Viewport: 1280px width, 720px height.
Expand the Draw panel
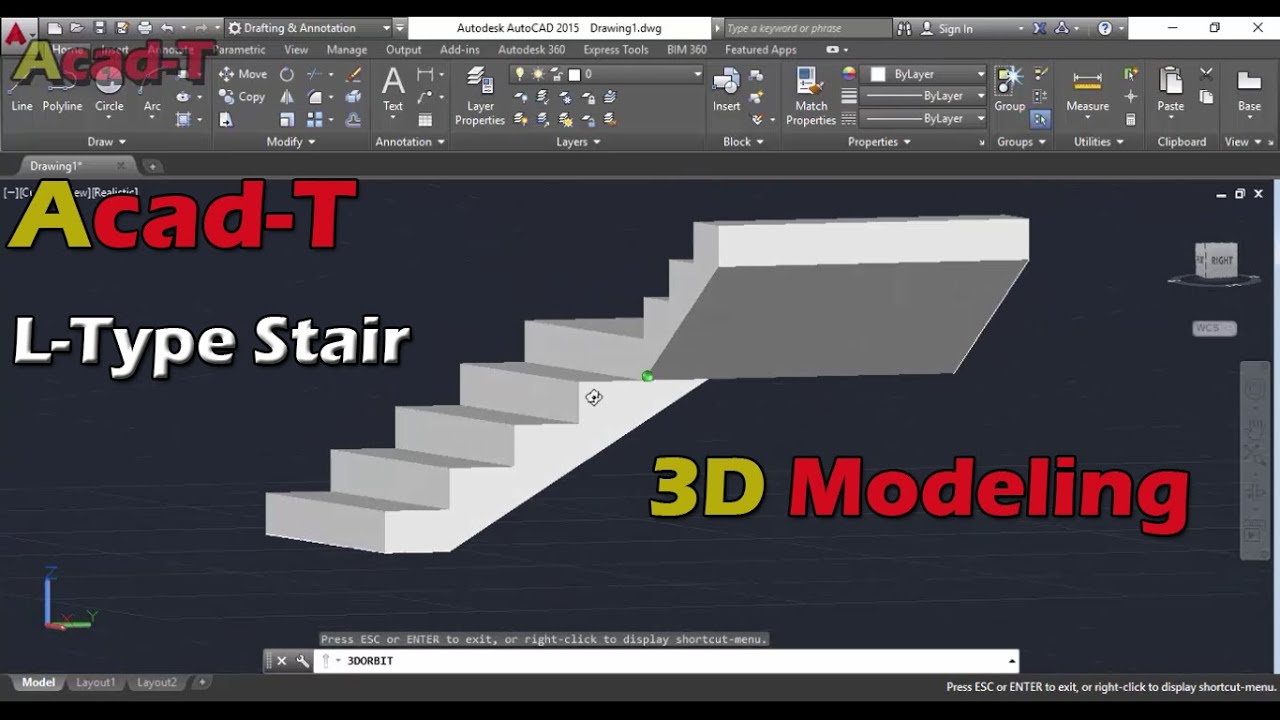[107, 142]
